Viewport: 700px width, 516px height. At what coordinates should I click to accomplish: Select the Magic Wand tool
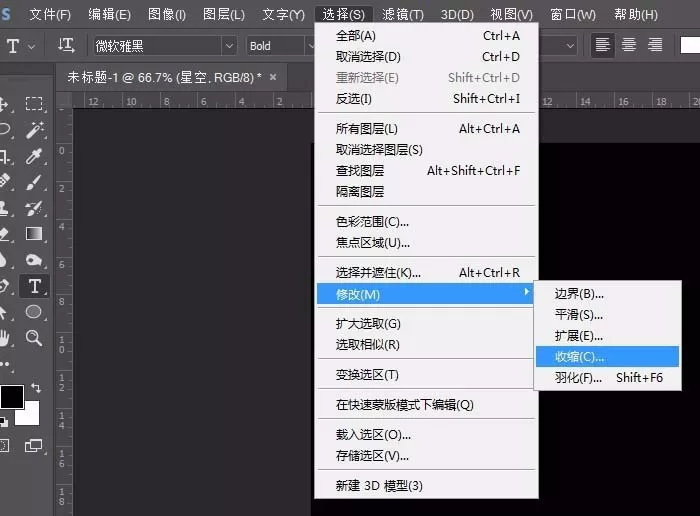[34, 129]
